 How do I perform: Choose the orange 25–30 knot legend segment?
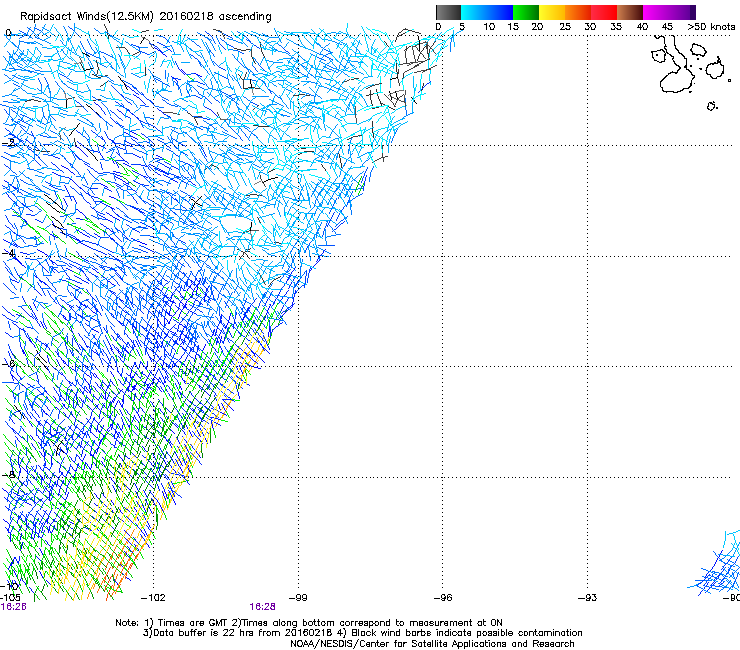point(578,12)
